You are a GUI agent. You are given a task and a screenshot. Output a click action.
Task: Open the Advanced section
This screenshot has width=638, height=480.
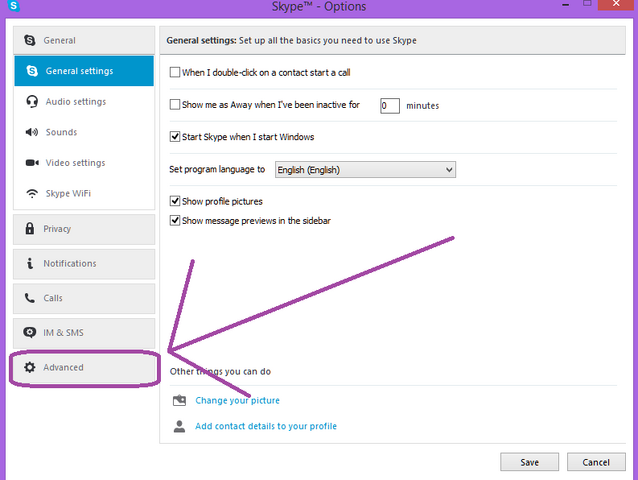(84, 368)
